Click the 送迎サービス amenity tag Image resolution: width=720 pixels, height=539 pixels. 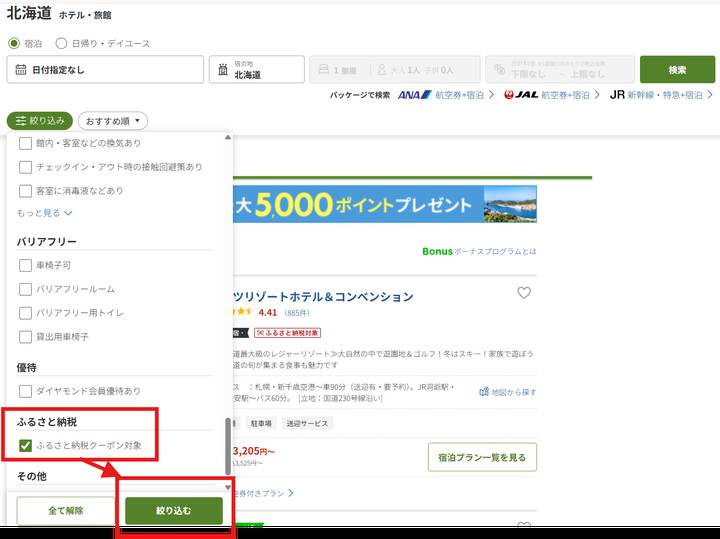[x=307, y=423]
